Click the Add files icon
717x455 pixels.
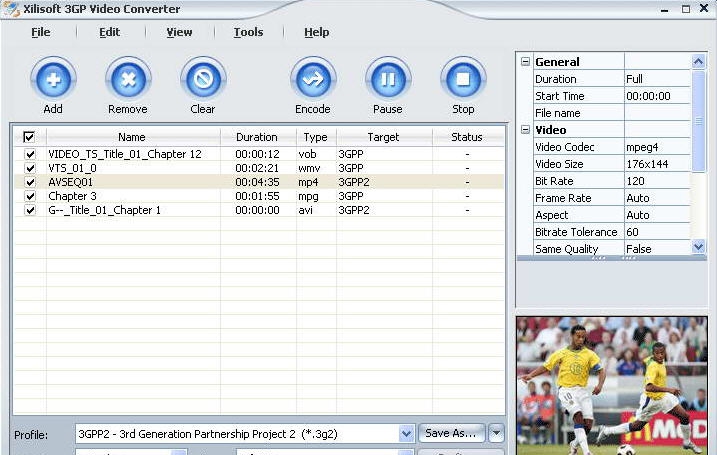[53, 79]
